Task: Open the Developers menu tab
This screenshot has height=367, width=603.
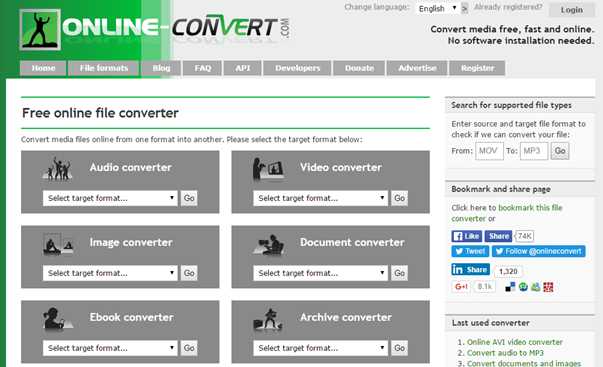Action: [x=297, y=68]
